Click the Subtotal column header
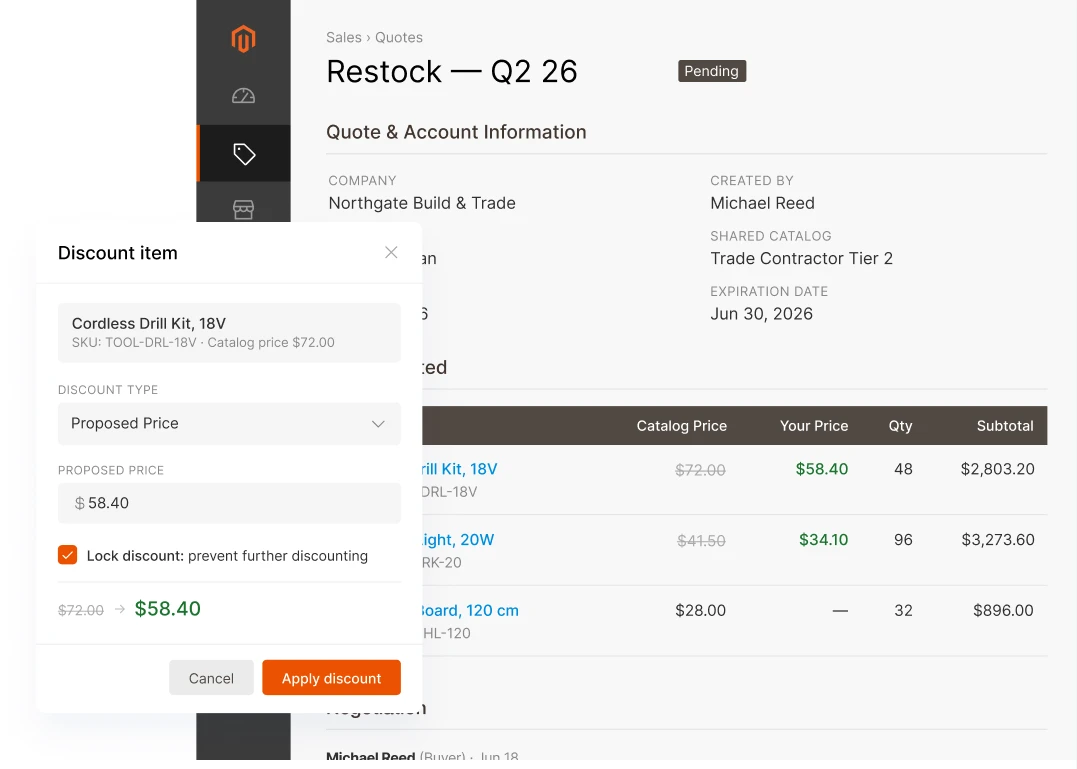 pyautogui.click(x=1005, y=426)
